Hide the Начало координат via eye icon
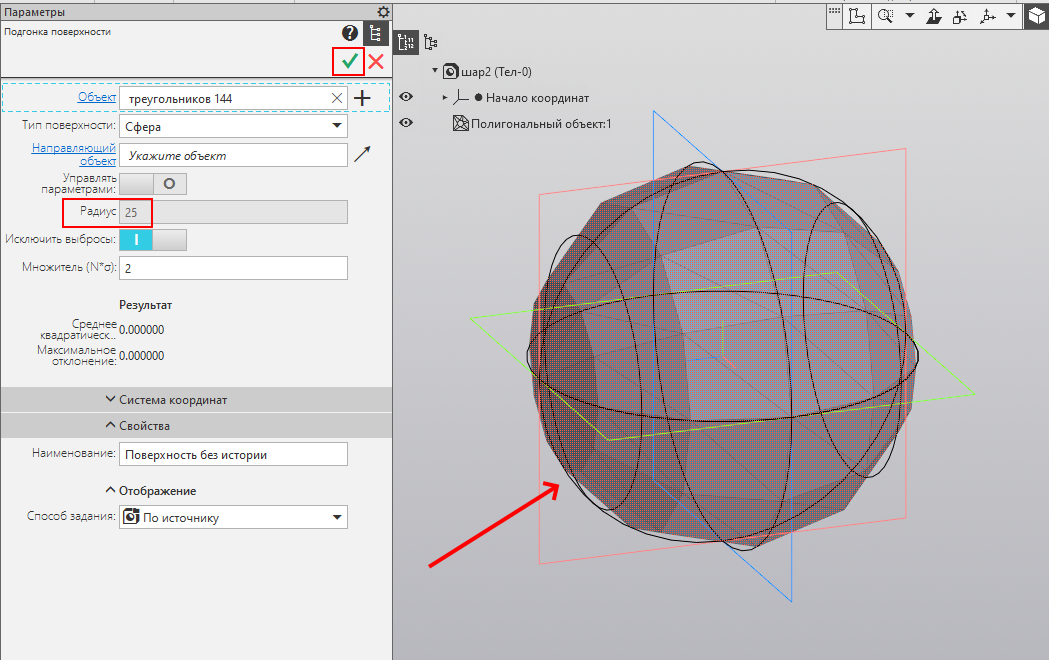Viewport: 1049px width, 660px height. click(406, 97)
